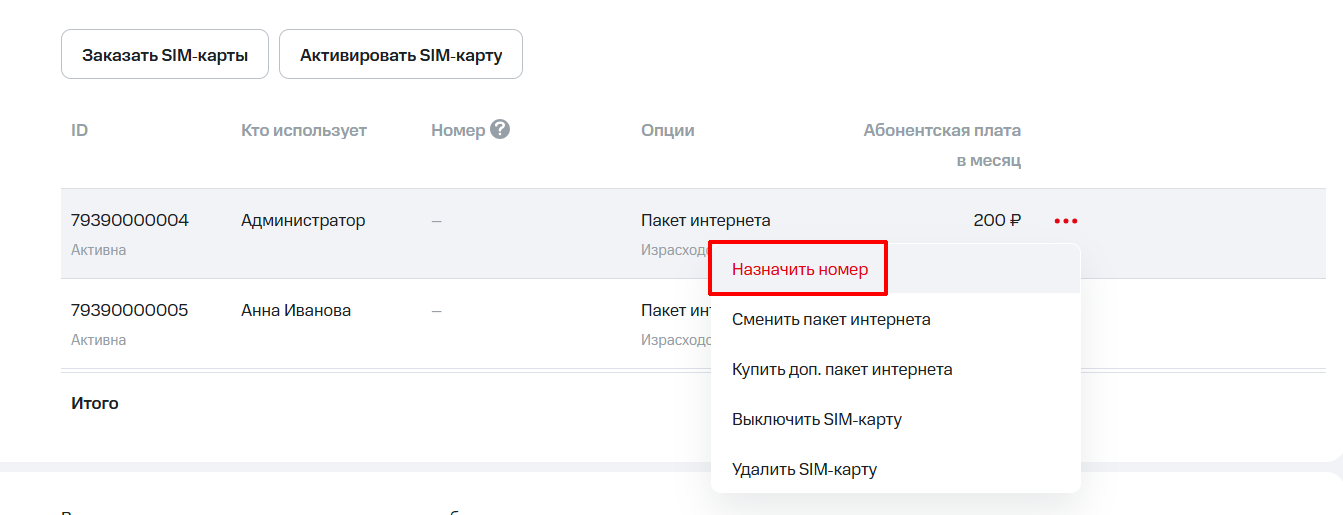This screenshot has height=515, width=1343.
Task: Click SIM ID 79390000005
Action: coord(129,311)
